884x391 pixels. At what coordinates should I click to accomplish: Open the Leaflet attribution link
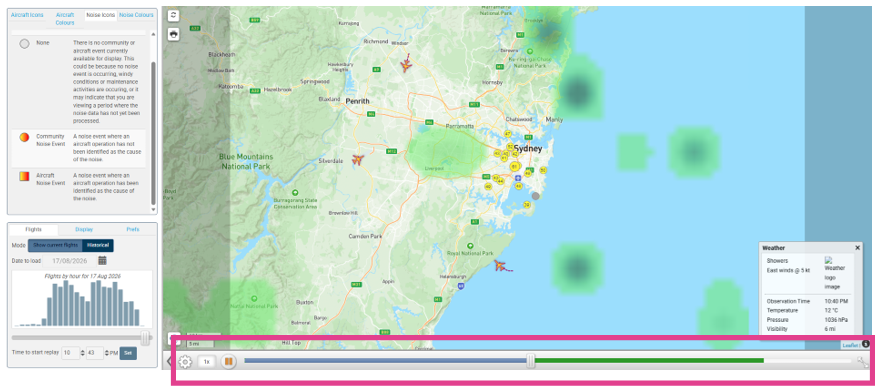[x=850, y=345]
